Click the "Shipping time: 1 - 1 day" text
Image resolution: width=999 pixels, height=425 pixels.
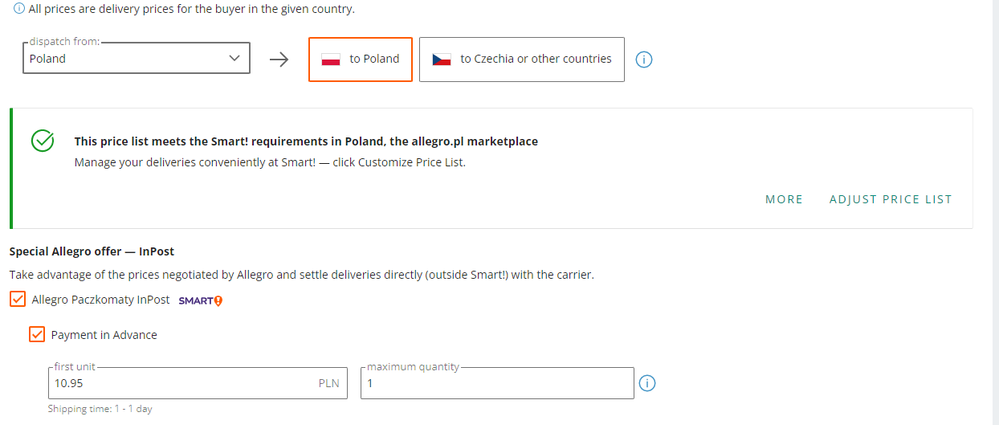[x=100, y=409]
